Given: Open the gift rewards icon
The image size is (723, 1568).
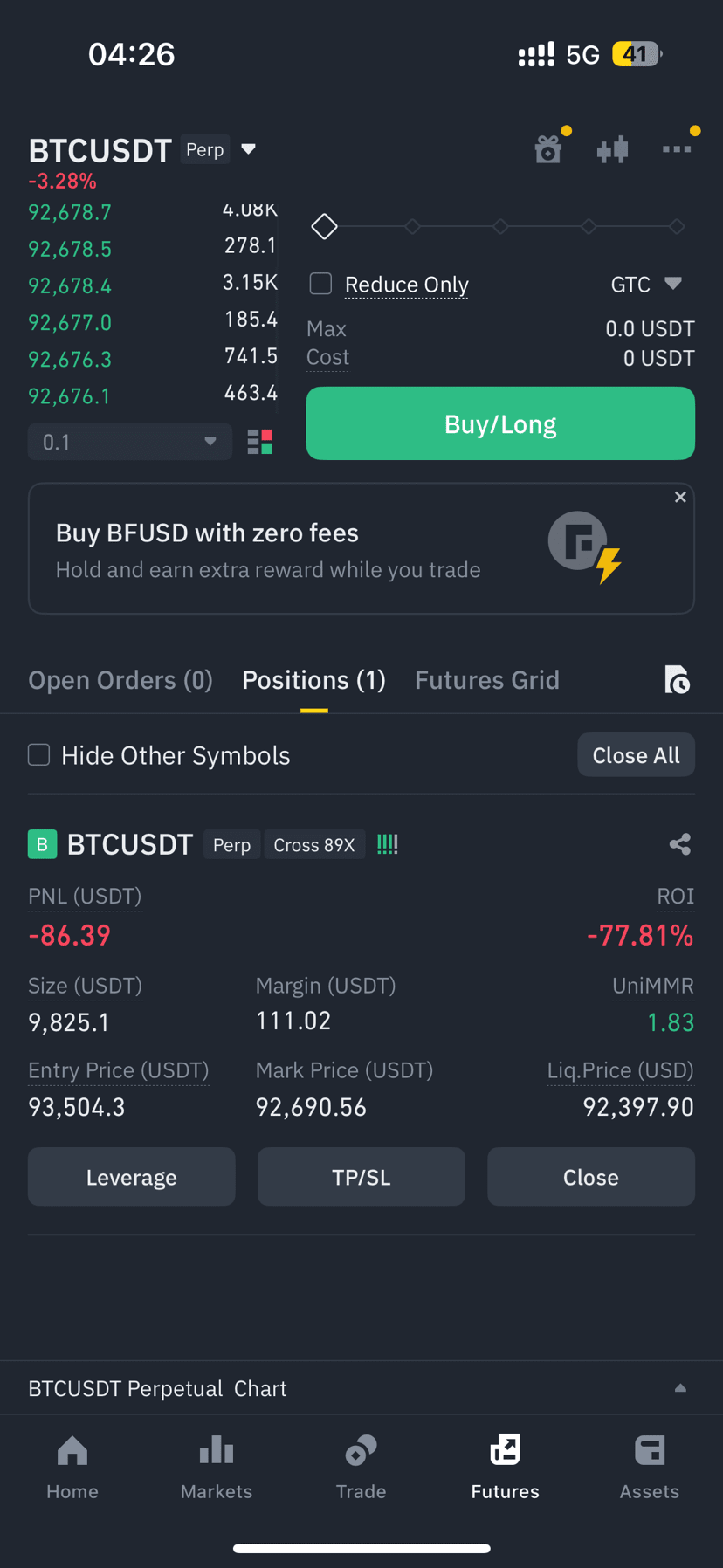Looking at the screenshot, I should [548, 150].
